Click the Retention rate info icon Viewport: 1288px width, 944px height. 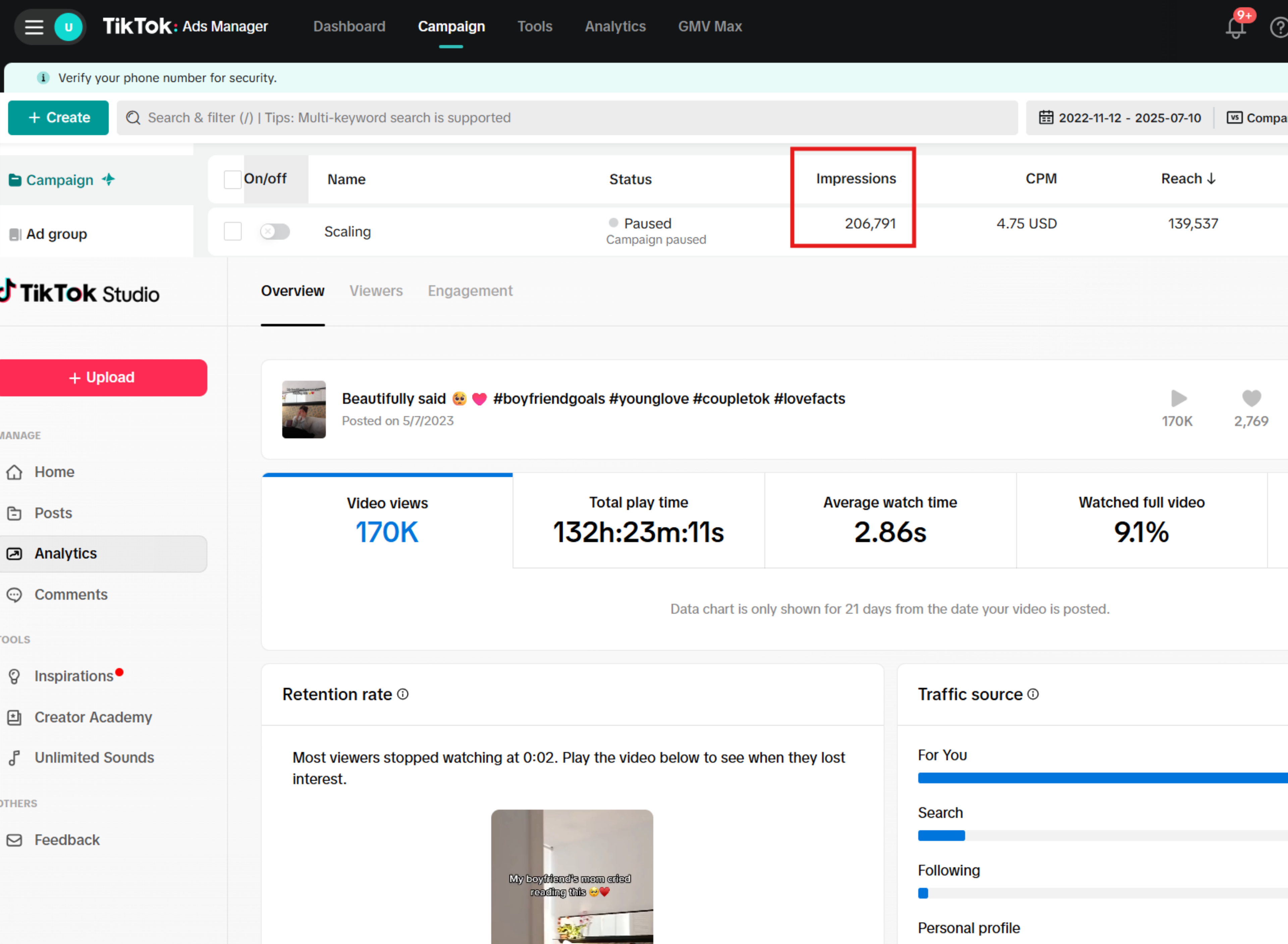(x=403, y=694)
